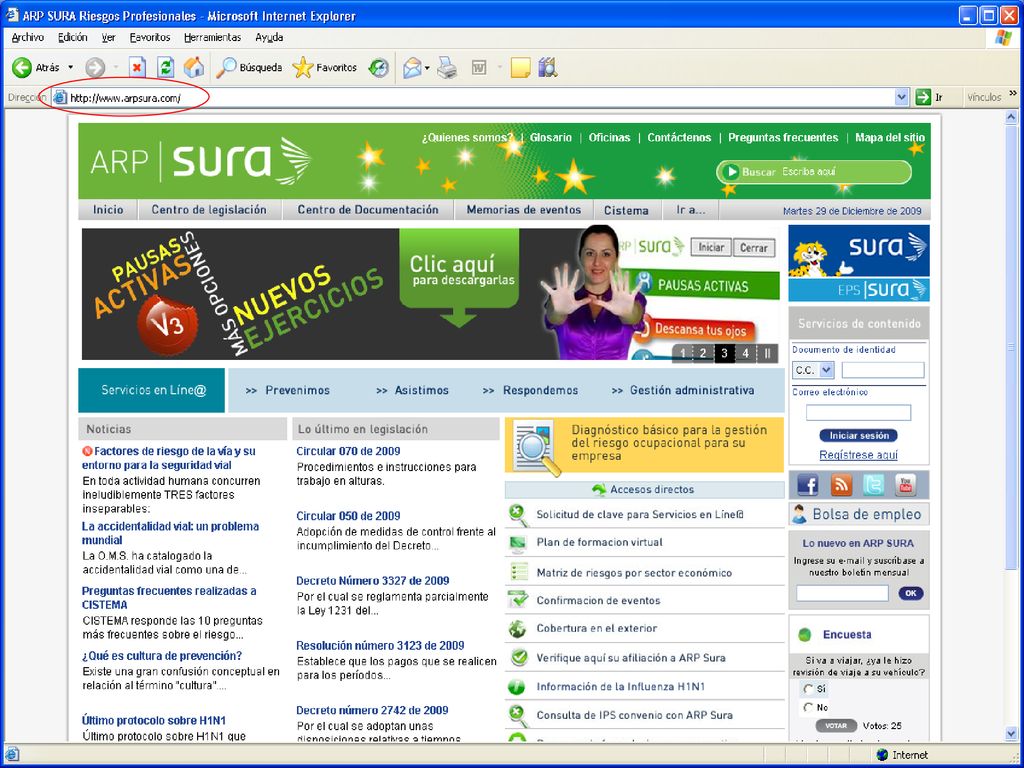Screen dimensions: 1024x768
Task: Expand the Gestión administrativa section
Action: click(x=682, y=390)
